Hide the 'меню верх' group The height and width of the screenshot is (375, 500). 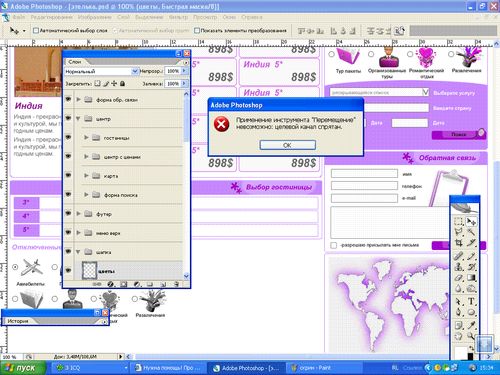click(x=68, y=232)
